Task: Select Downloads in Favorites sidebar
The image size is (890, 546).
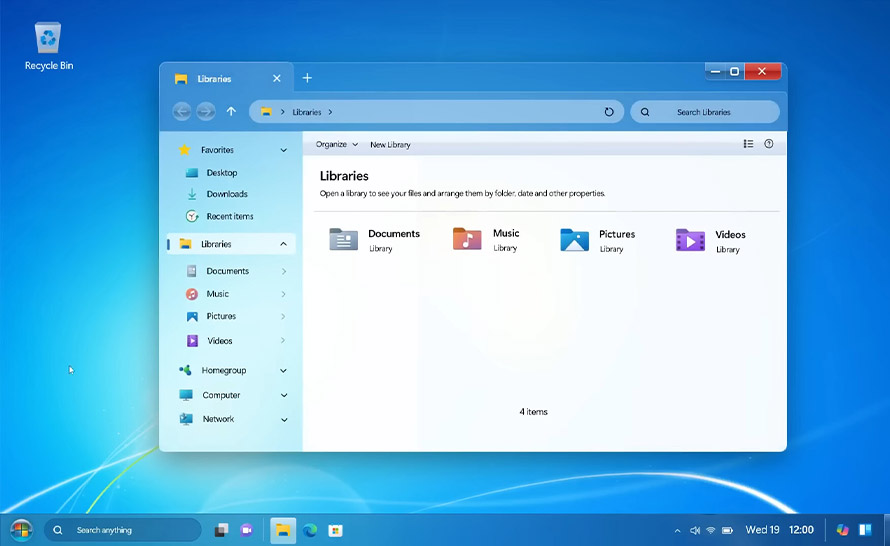Action: point(226,194)
